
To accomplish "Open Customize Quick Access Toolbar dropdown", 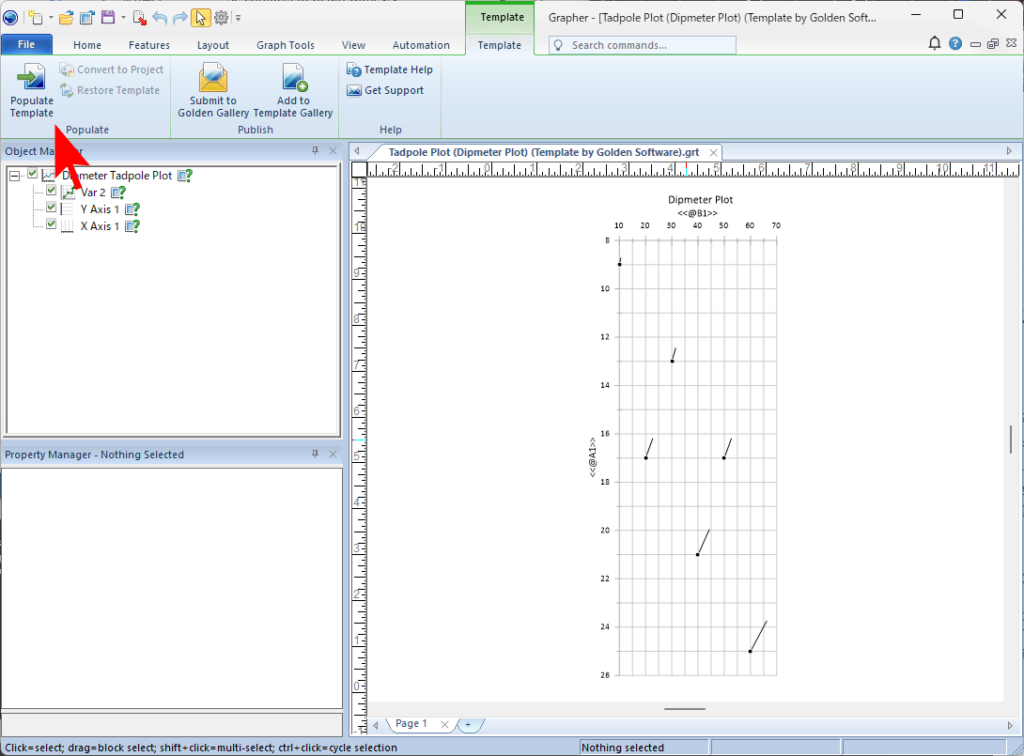I will click(x=238, y=17).
